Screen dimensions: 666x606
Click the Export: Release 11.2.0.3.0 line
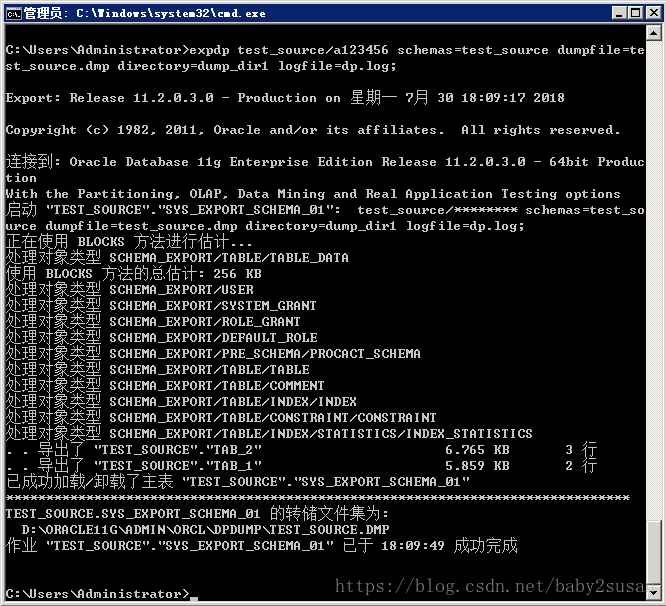pyautogui.click(x=285, y=98)
